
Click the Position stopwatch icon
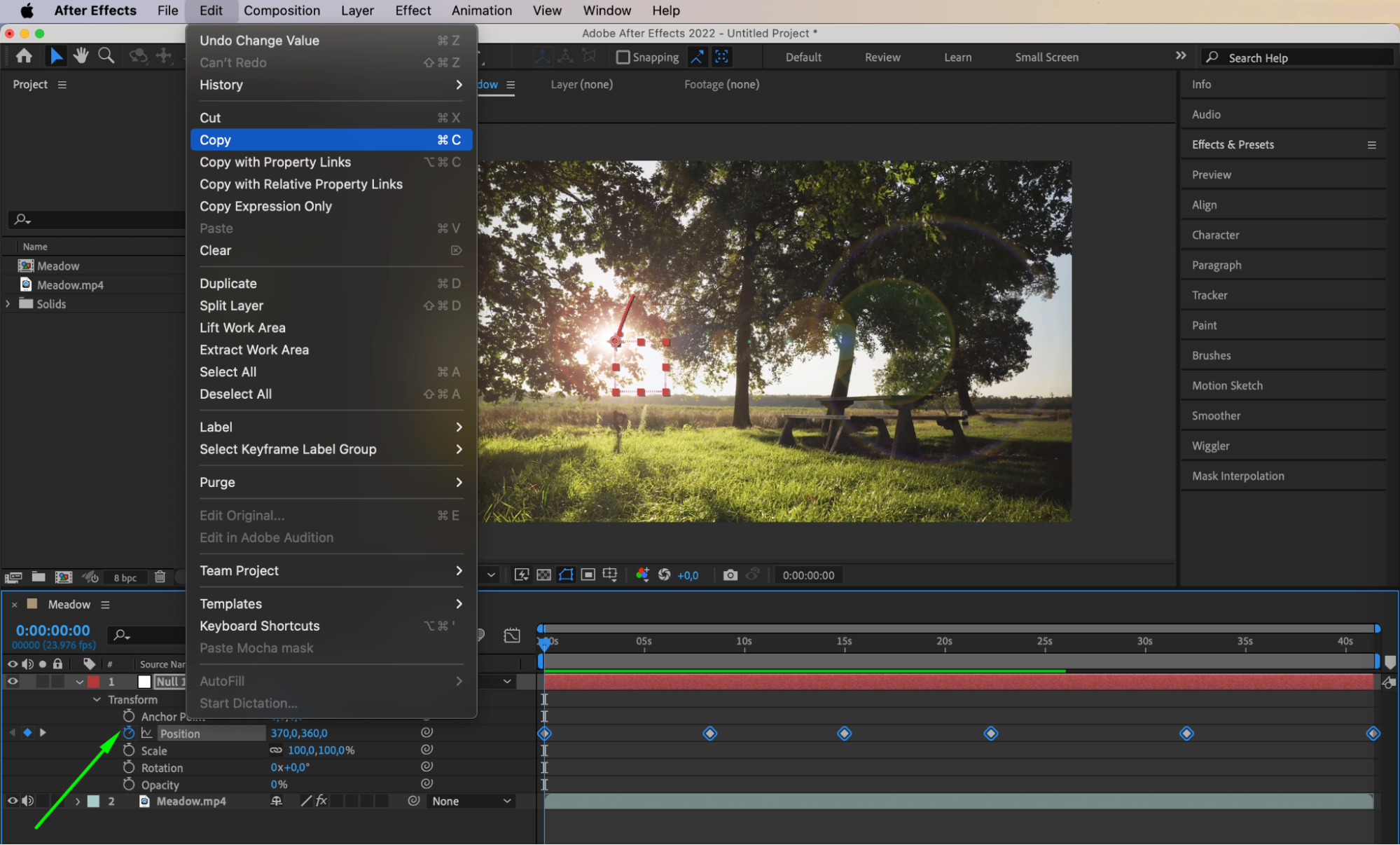tap(129, 733)
